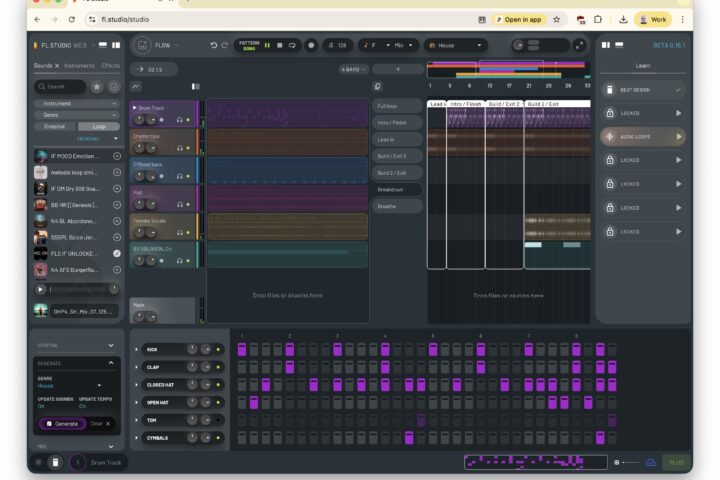This screenshot has height=480, width=720.
Task: Click the round icon next to the star
Action: coord(114,86)
